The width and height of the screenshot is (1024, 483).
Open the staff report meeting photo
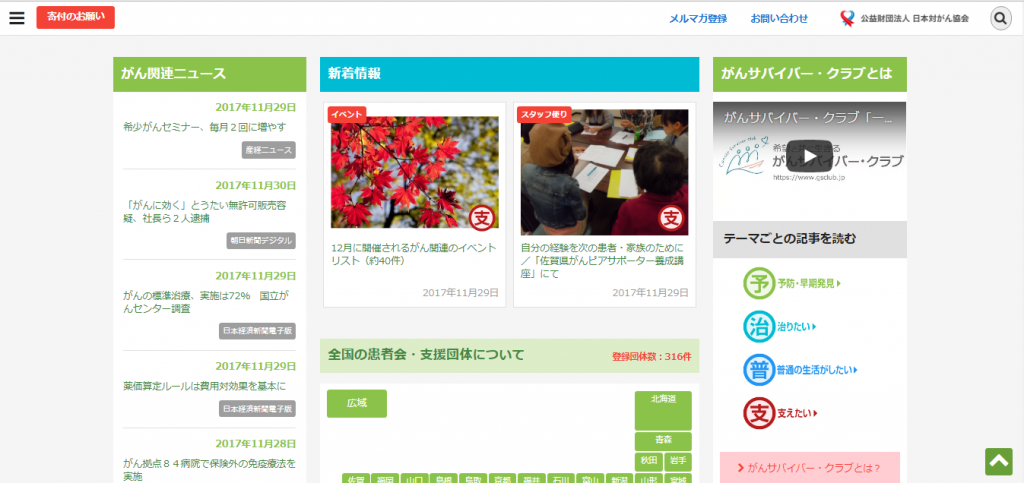[x=604, y=168]
